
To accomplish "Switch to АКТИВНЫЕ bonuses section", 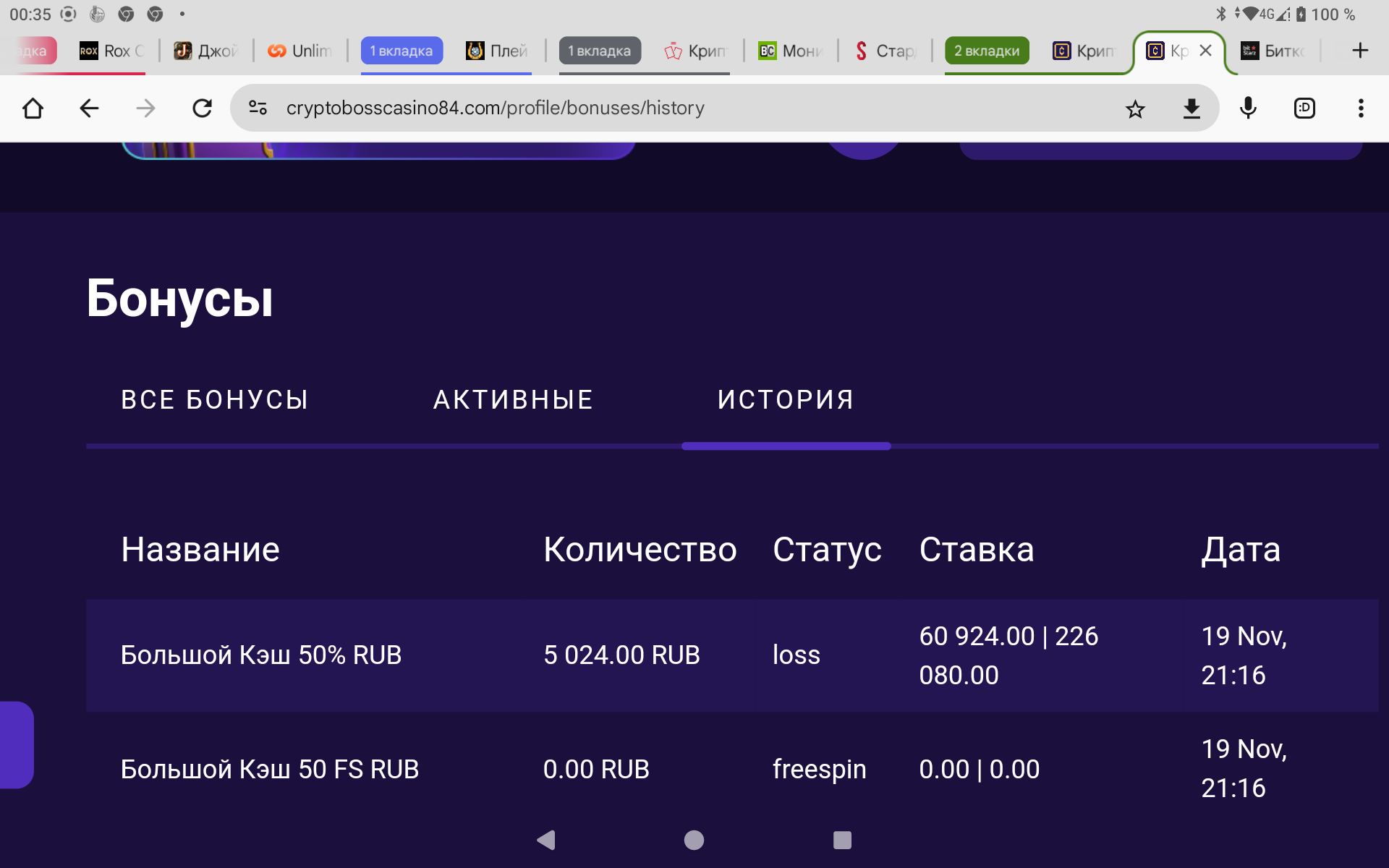I will [513, 400].
